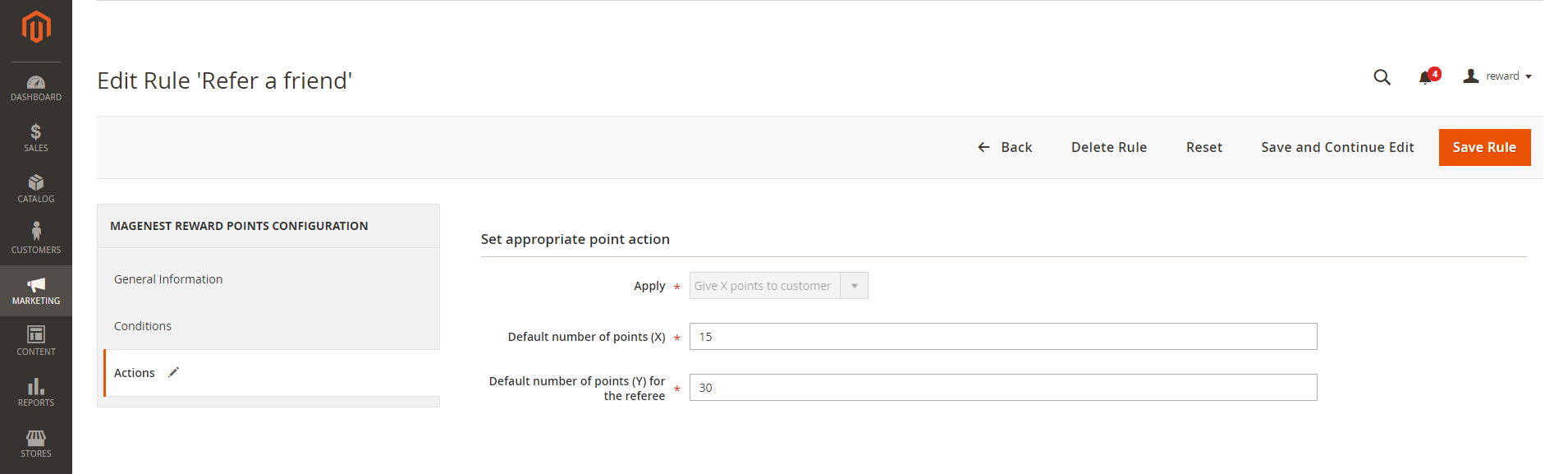Image resolution: width=1568 pixels, height=474 pixels.
Task: Switch to the General Information tab
Action: (168, 279)
